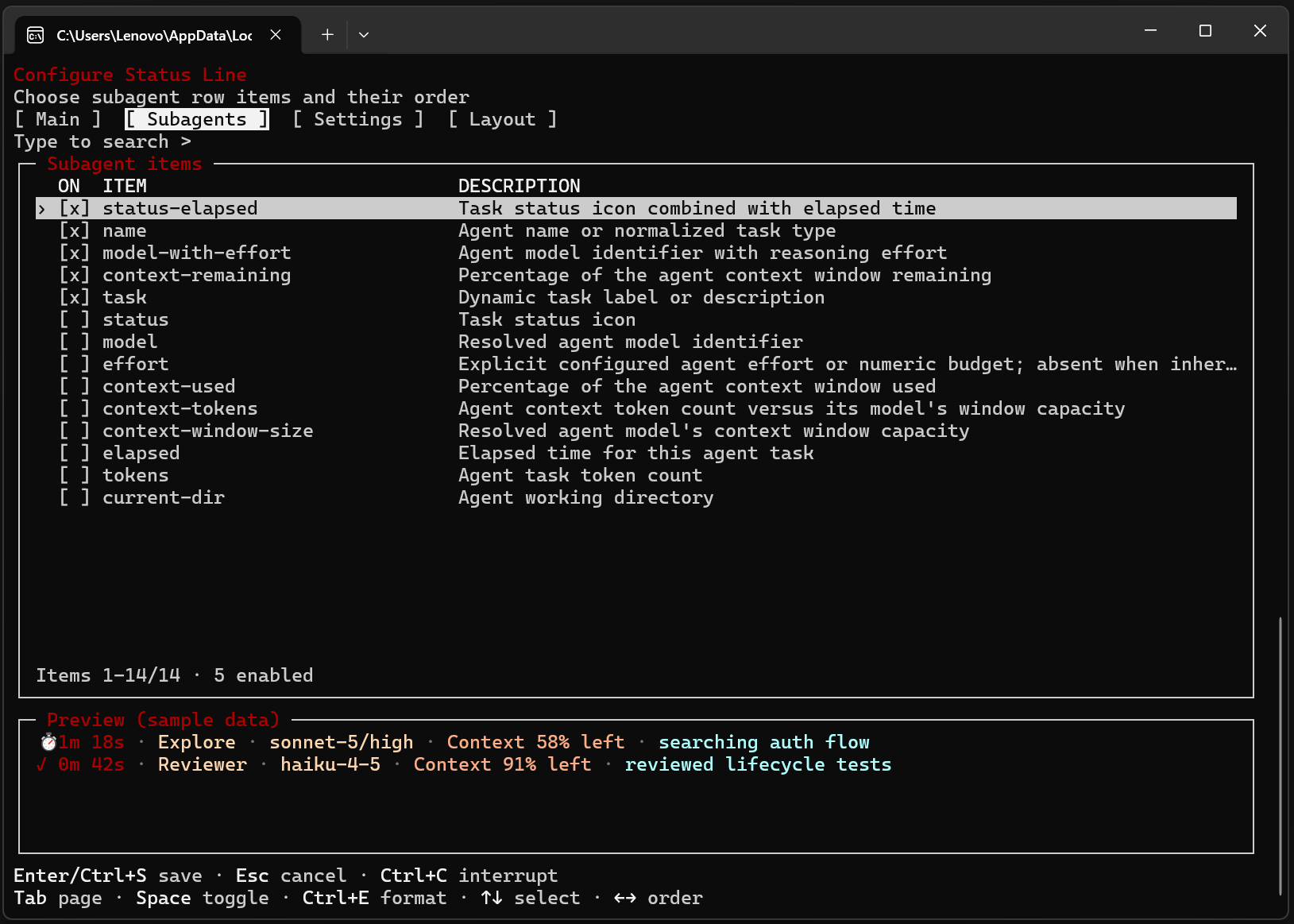Image resolution: width=1294 pixels, height=924 pixels.
Task: Click 'Agent task token count' description
Action: [581, 475]
